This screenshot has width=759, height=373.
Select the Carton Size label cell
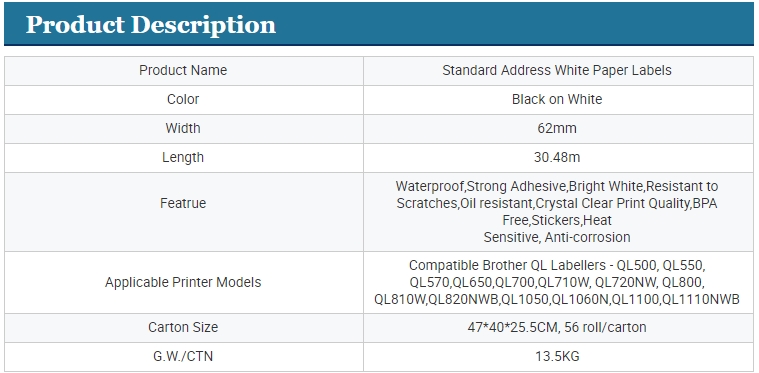point(183,328)
